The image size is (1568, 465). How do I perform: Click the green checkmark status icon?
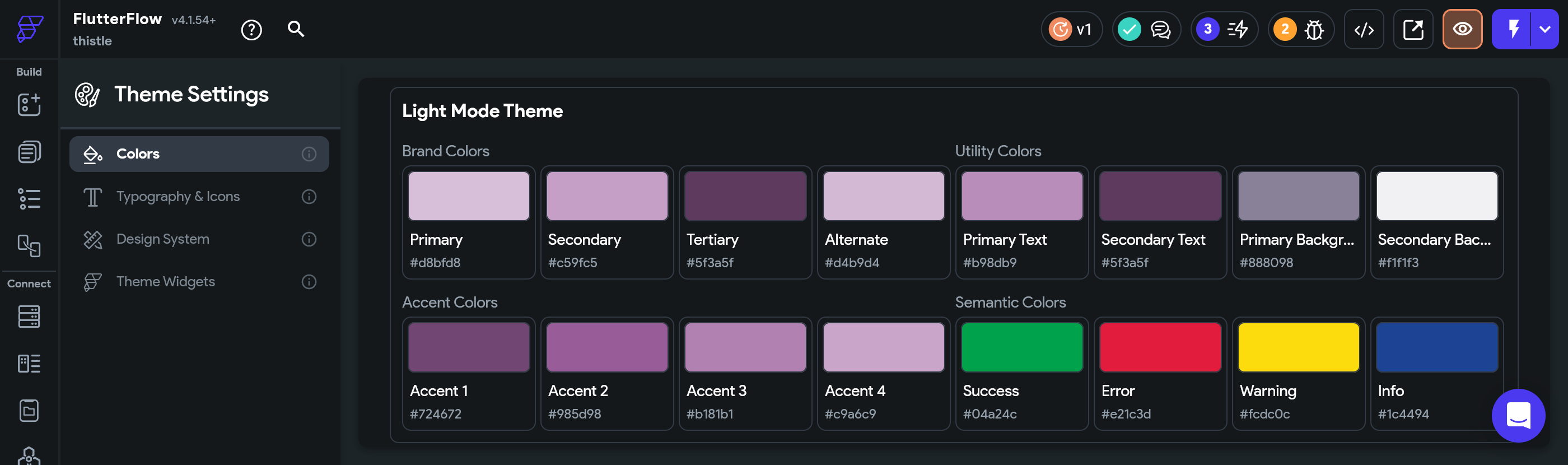coord(1129,29)
